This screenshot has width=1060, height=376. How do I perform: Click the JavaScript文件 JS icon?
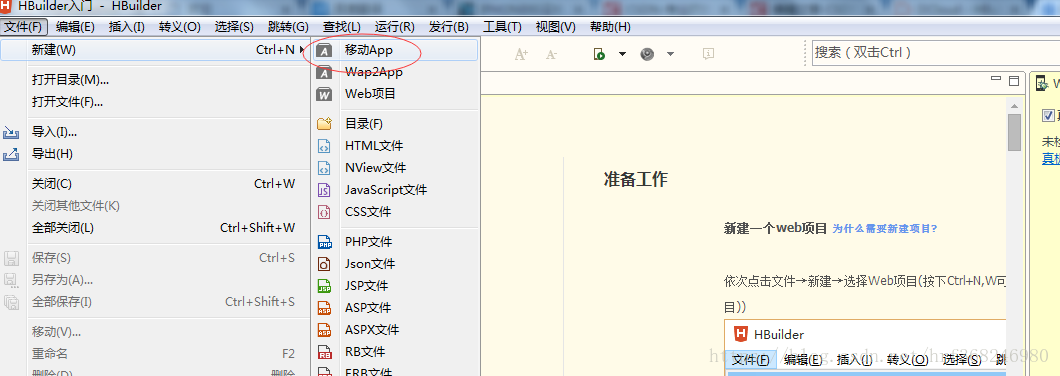pyautogui.click(x=325, y=190)
